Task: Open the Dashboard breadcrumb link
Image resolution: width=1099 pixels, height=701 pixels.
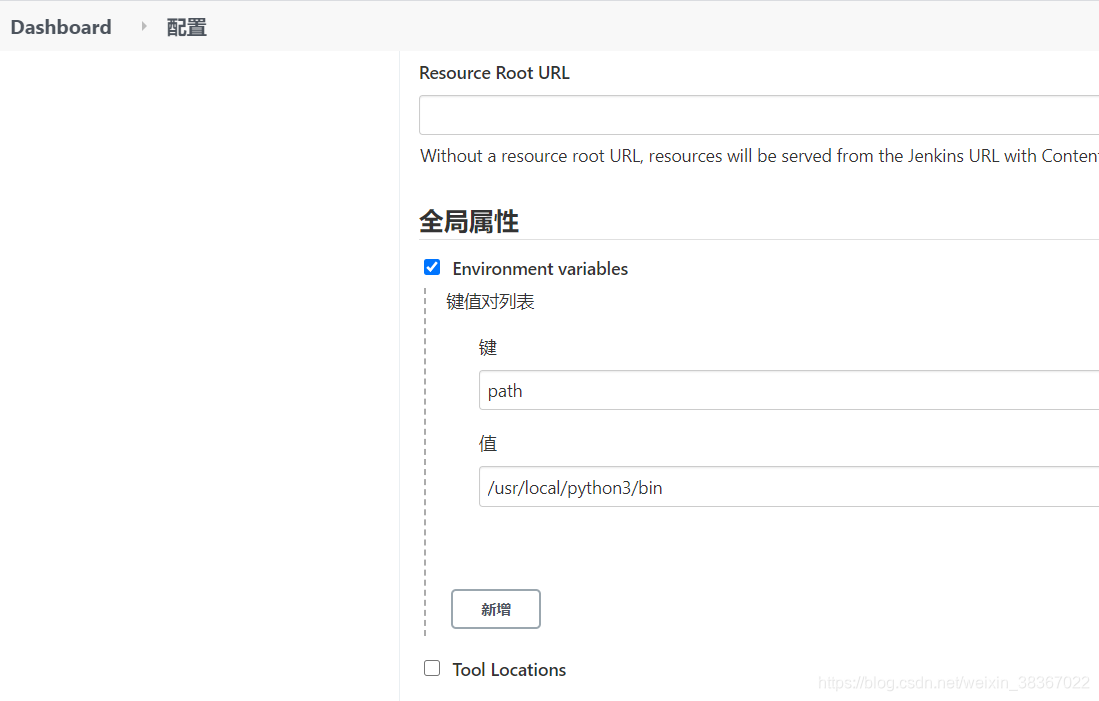Action: 61,27
